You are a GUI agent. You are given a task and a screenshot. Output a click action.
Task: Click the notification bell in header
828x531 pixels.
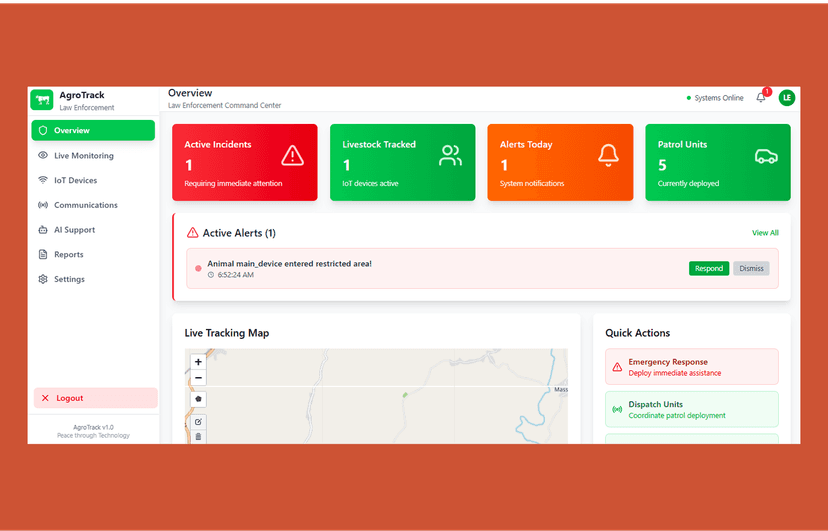pos(761,98)
